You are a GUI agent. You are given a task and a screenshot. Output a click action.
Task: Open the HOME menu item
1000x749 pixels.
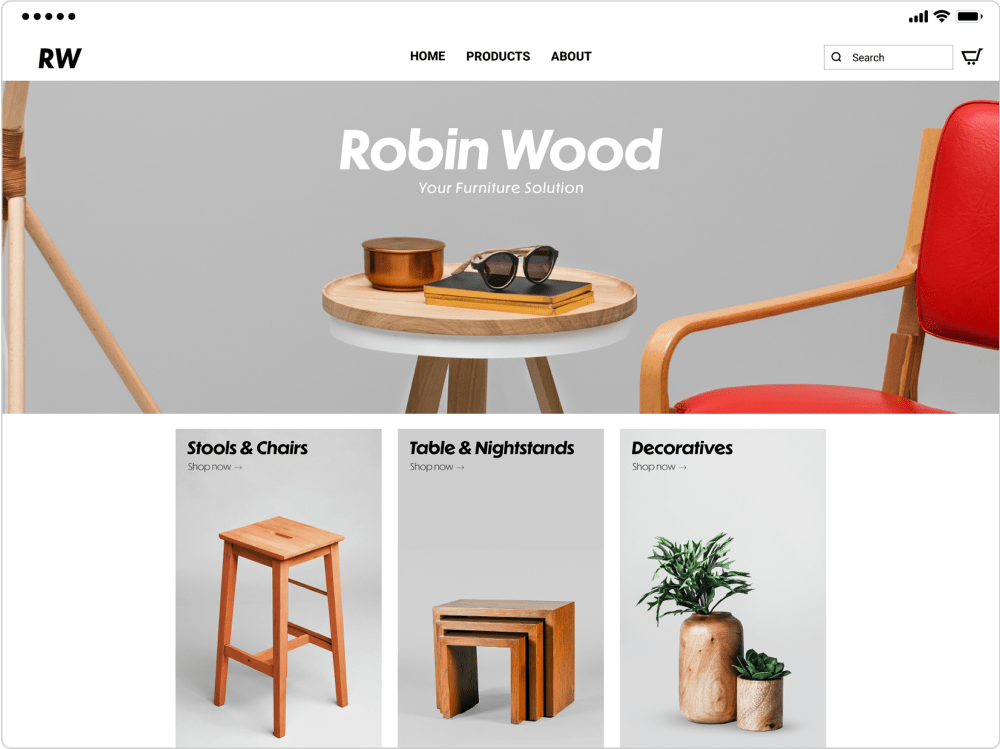coord(427,56)
